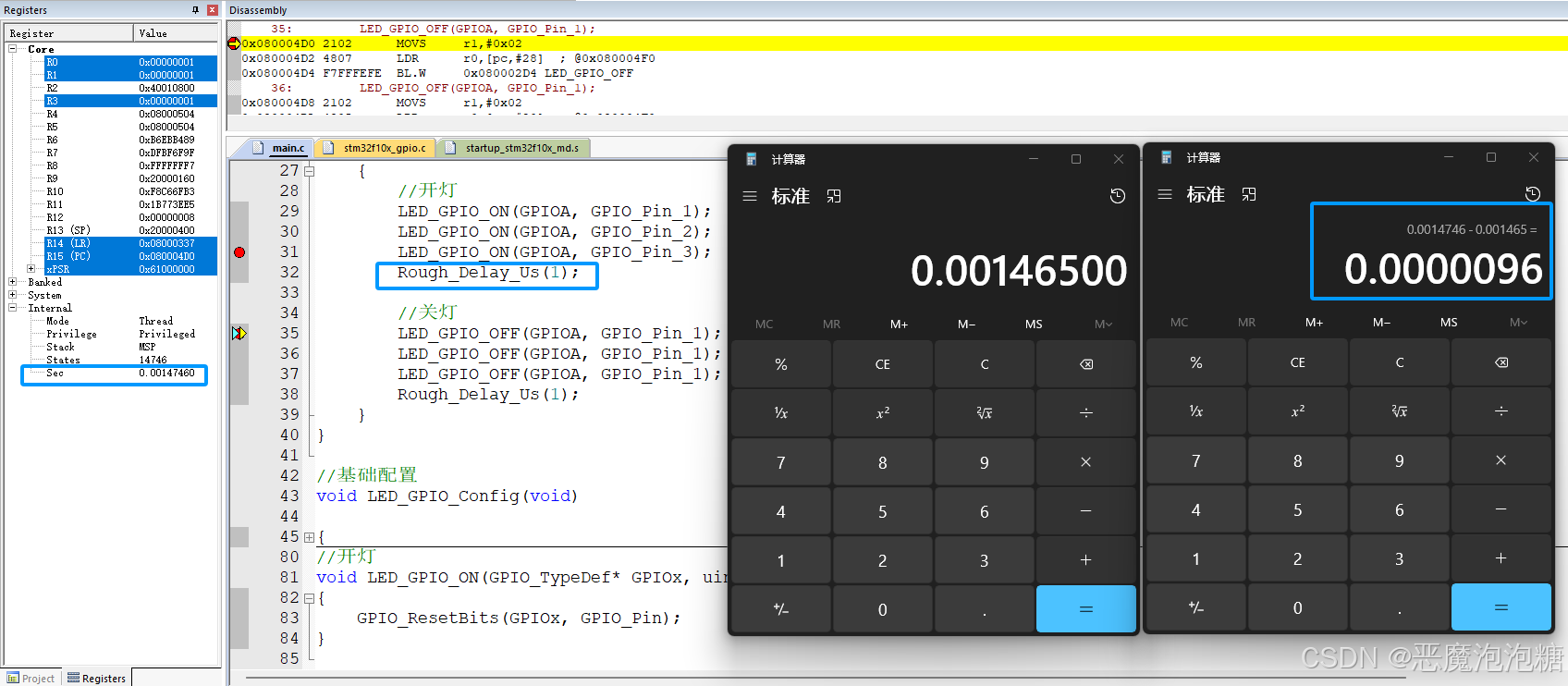1568x686 pixels.
Task: Click plus key in calculator showing 0.00146500
Action: tap(1086, 560)
